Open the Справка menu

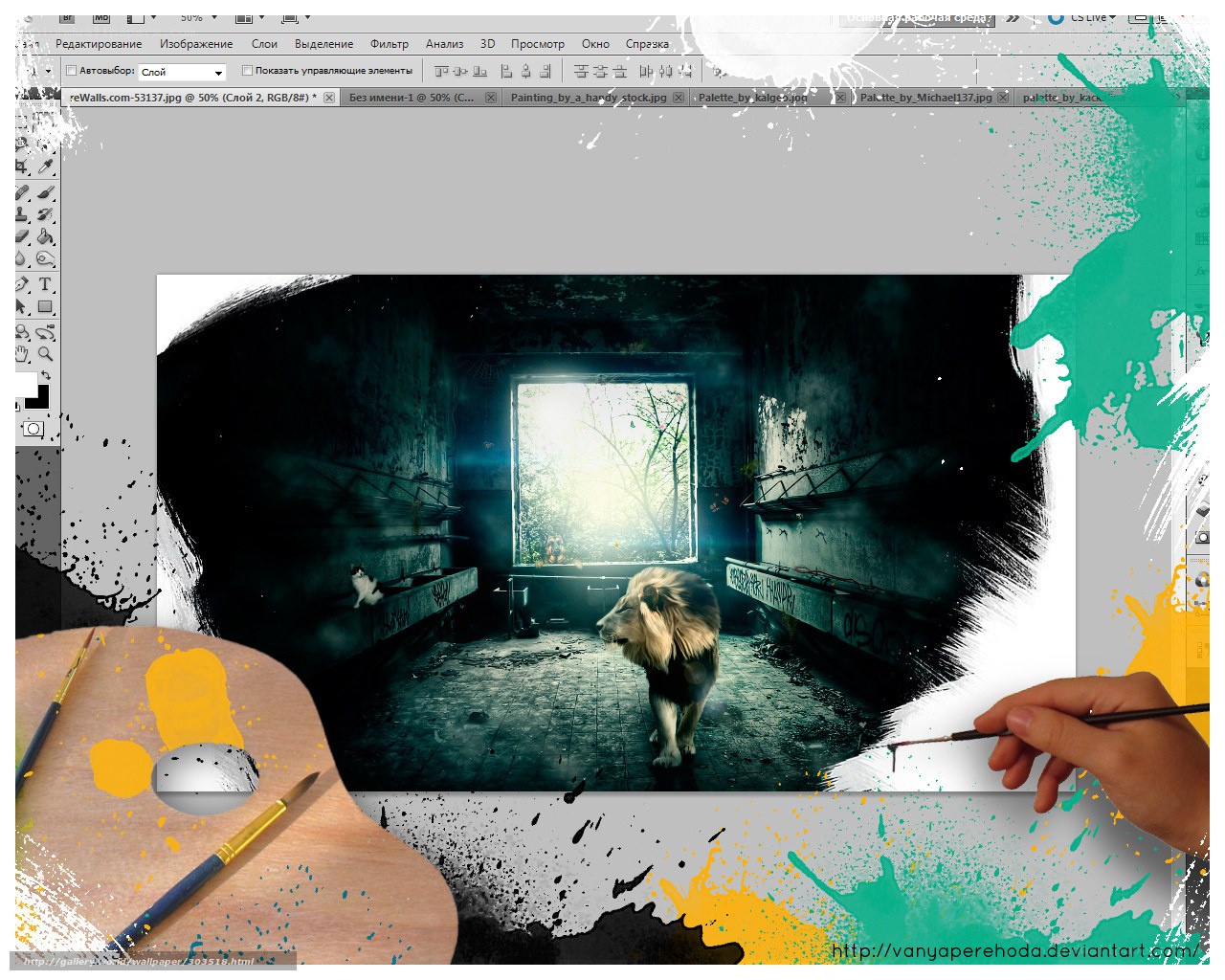647,44
